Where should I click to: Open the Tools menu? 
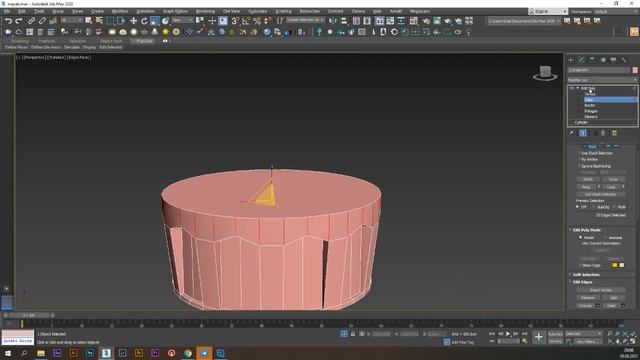[39, 11]
